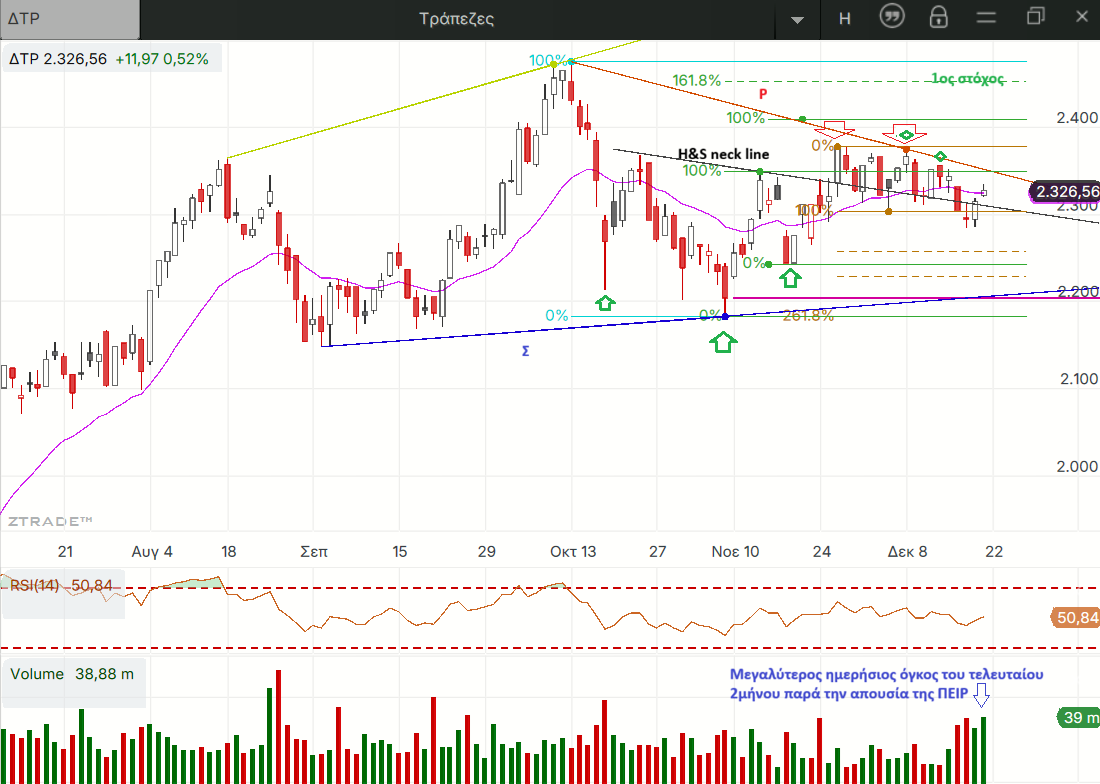Select the current price tag 2.326,56 on axis
This screenshot has width=1100, height=784.
tap(1066, 191)
